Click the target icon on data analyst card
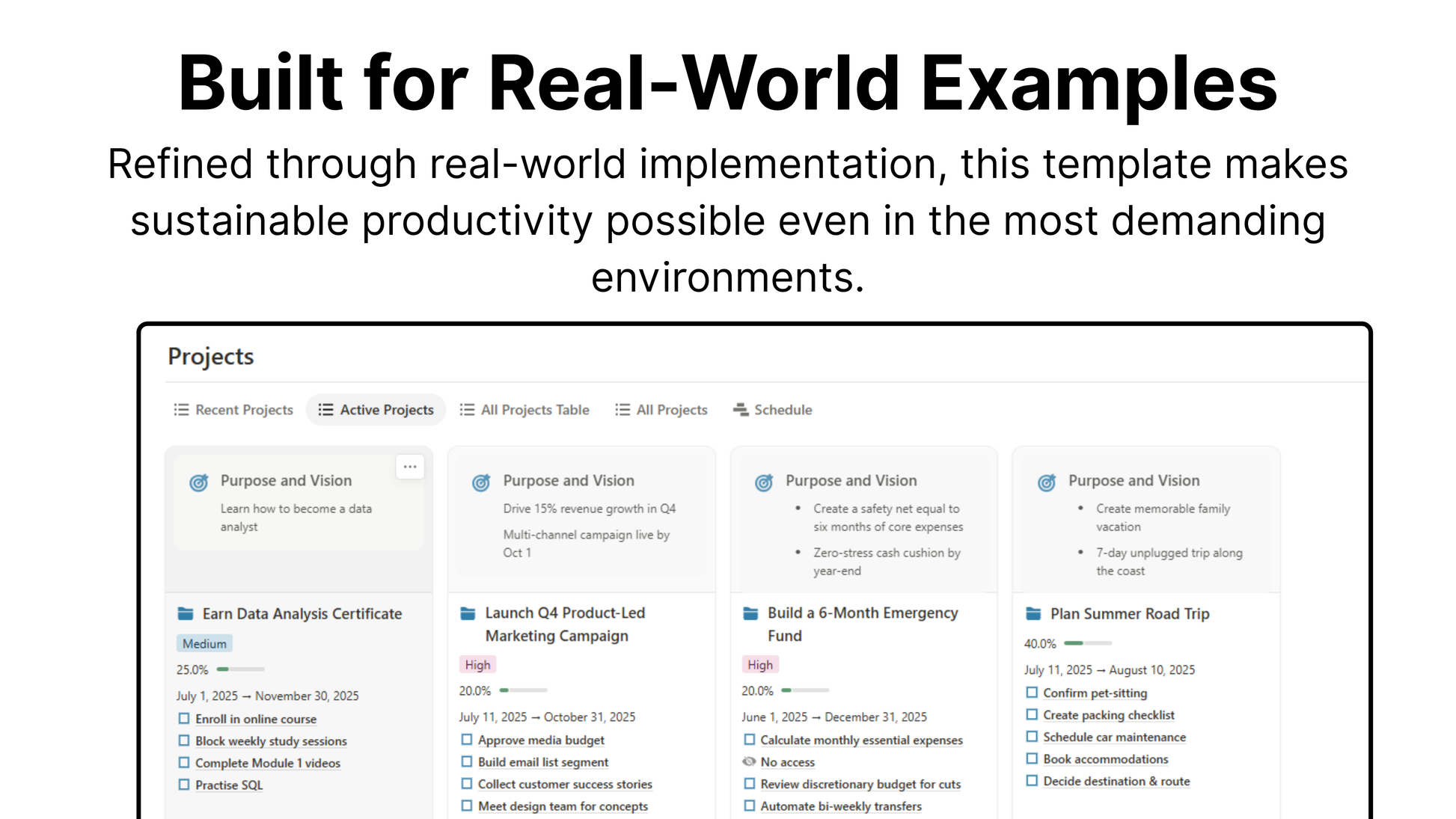The width and height of the screenshot is (1456, 819). pyautogui.click(x=199, y=482)
